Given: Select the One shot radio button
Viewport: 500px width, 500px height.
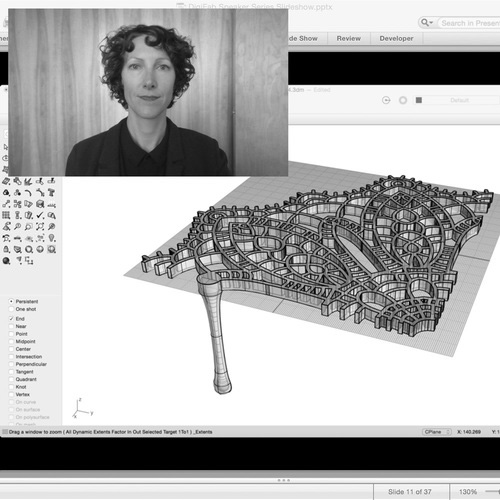Looking at the screenshot, I should 11,309.
